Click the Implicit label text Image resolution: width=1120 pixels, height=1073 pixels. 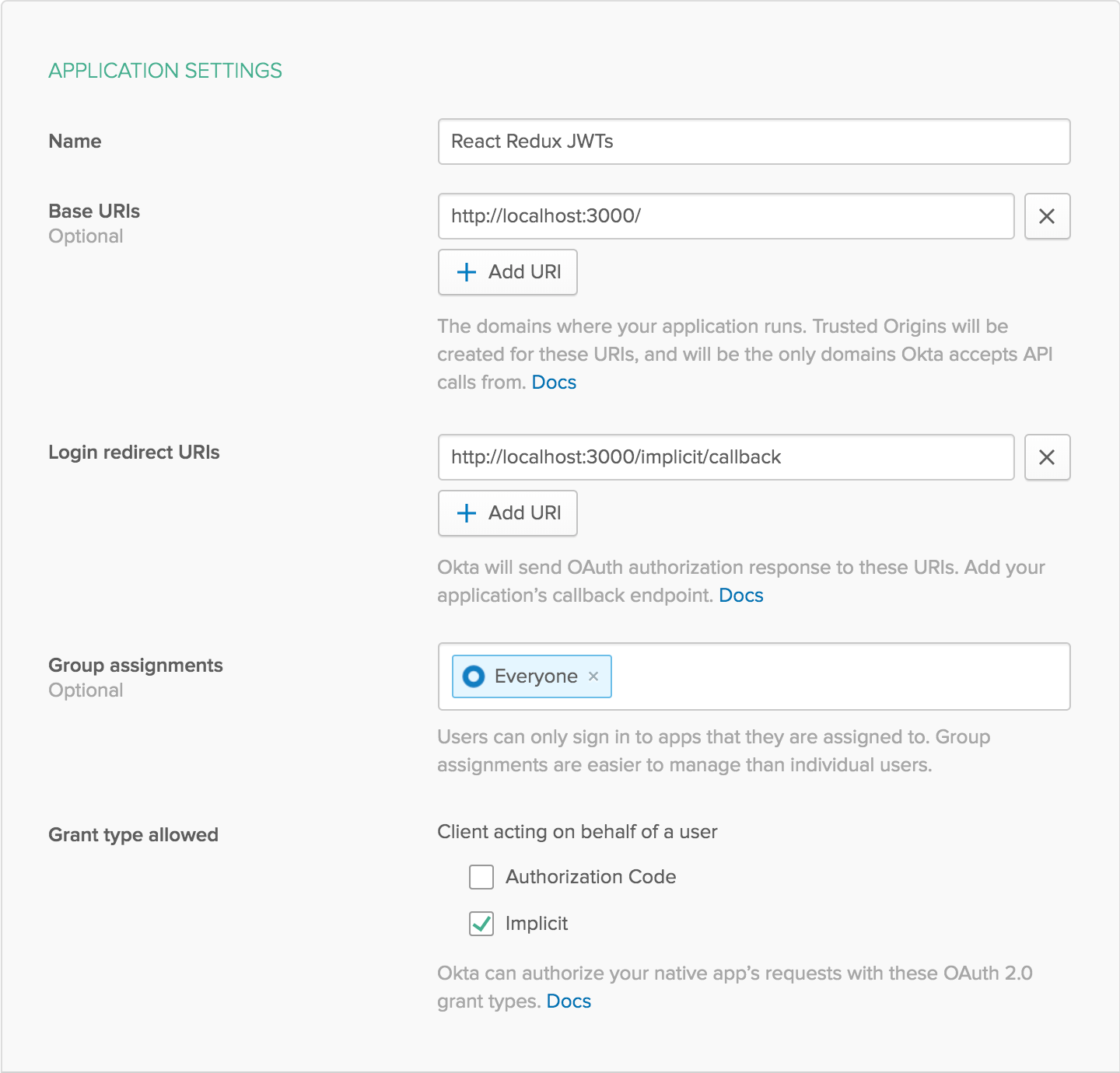coord(537,924)
